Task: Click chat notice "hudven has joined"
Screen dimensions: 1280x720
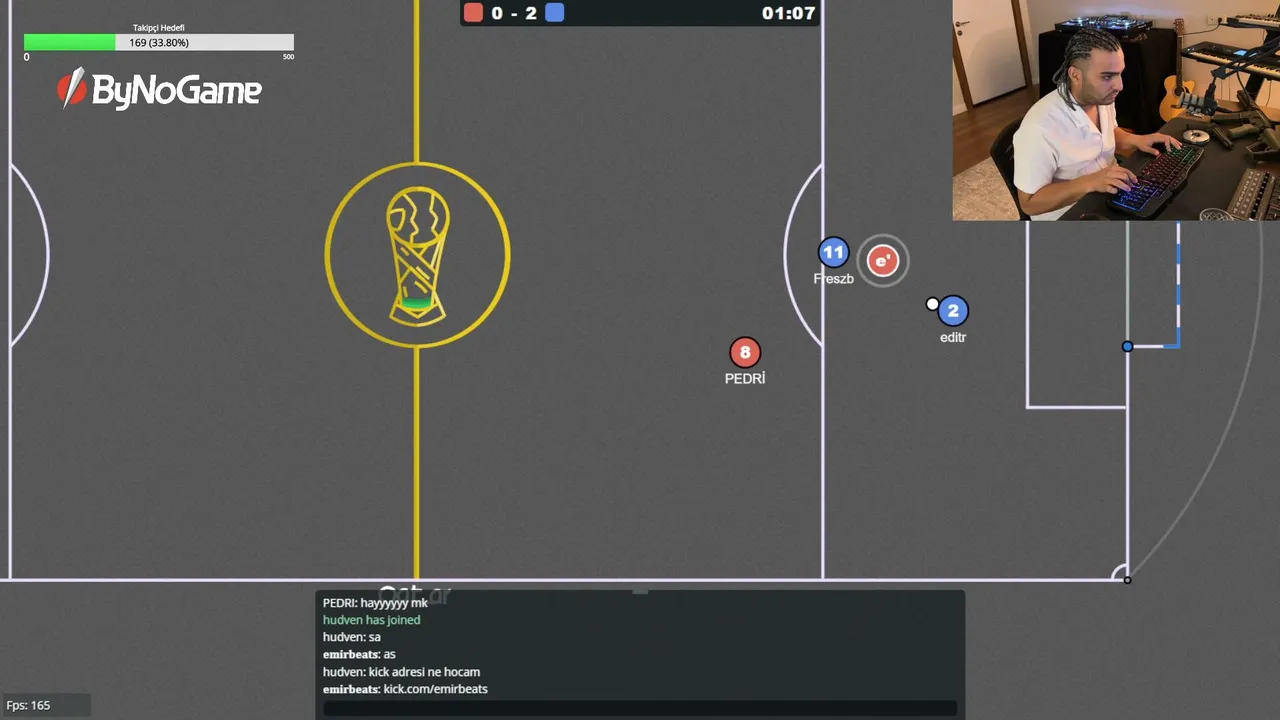Action: pos(371,620)
